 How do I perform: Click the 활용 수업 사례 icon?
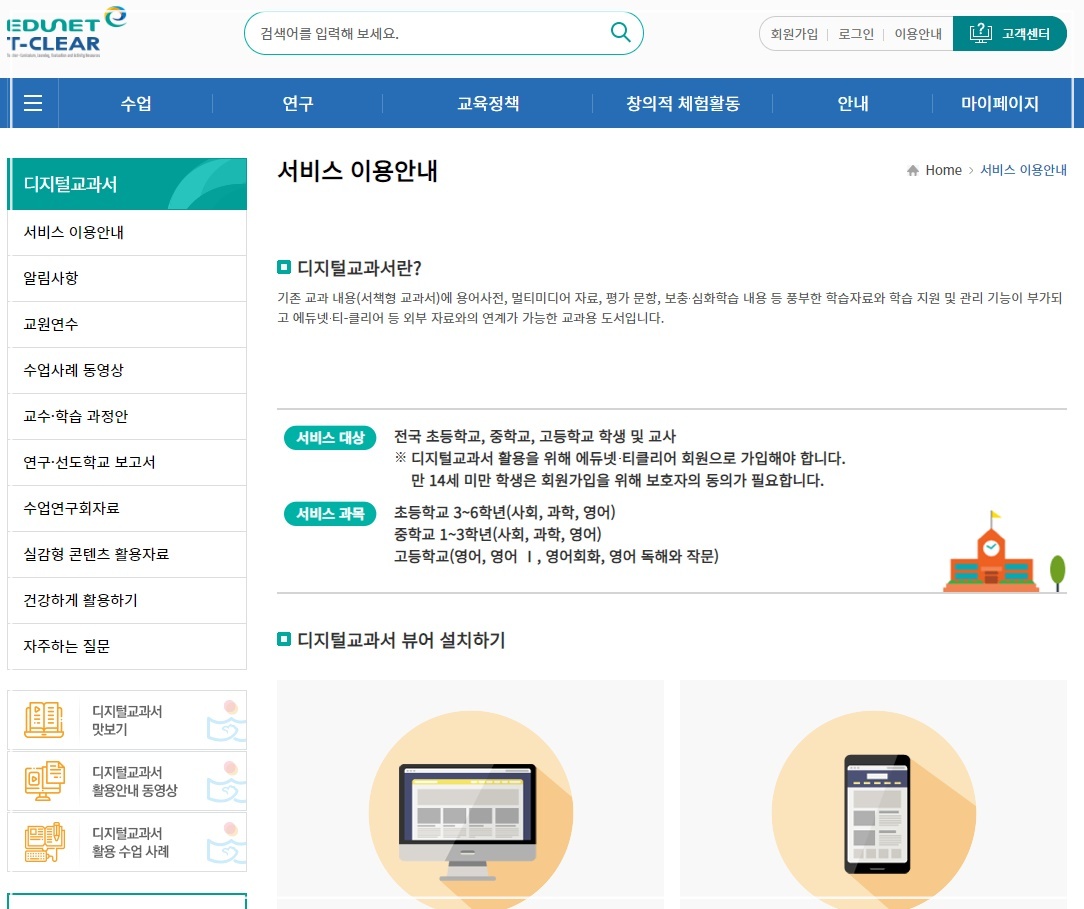(x=44, y=841)
